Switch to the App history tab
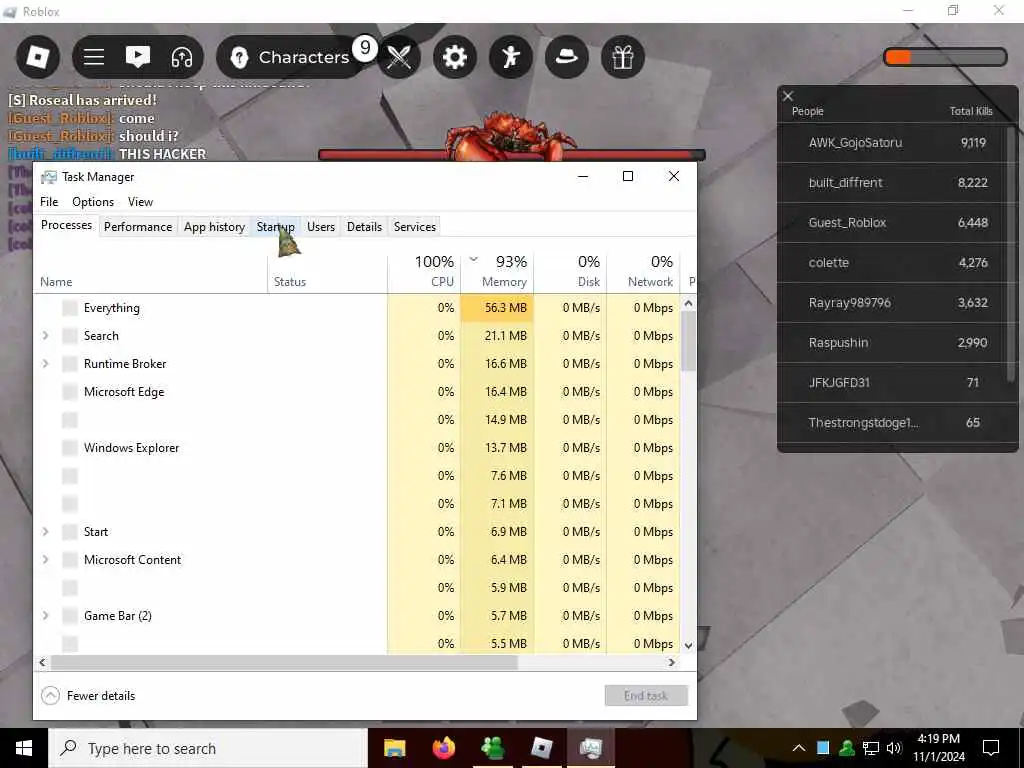Viewport: 1024px width, 768px height. (214, 227)
